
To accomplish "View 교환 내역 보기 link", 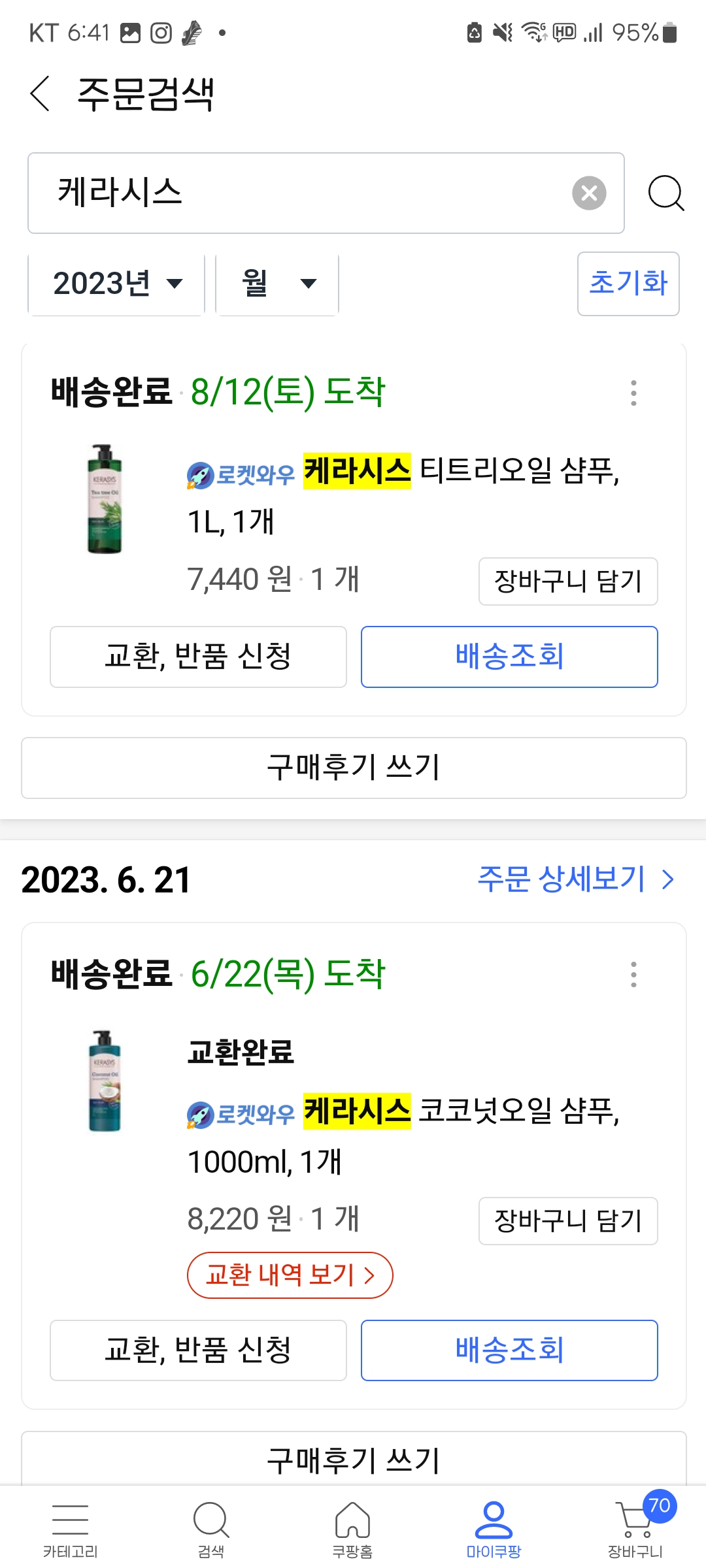I will 290,1275.
